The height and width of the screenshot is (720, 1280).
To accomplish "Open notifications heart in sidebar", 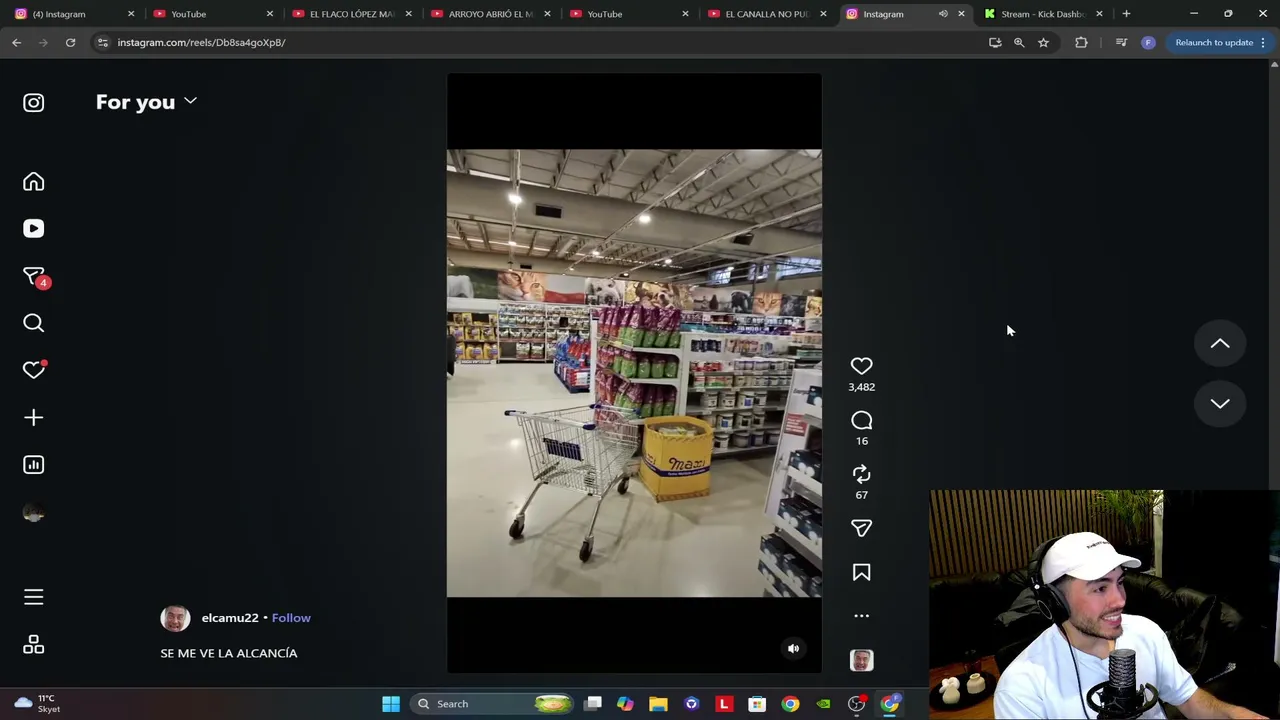I will click(34, 370).
